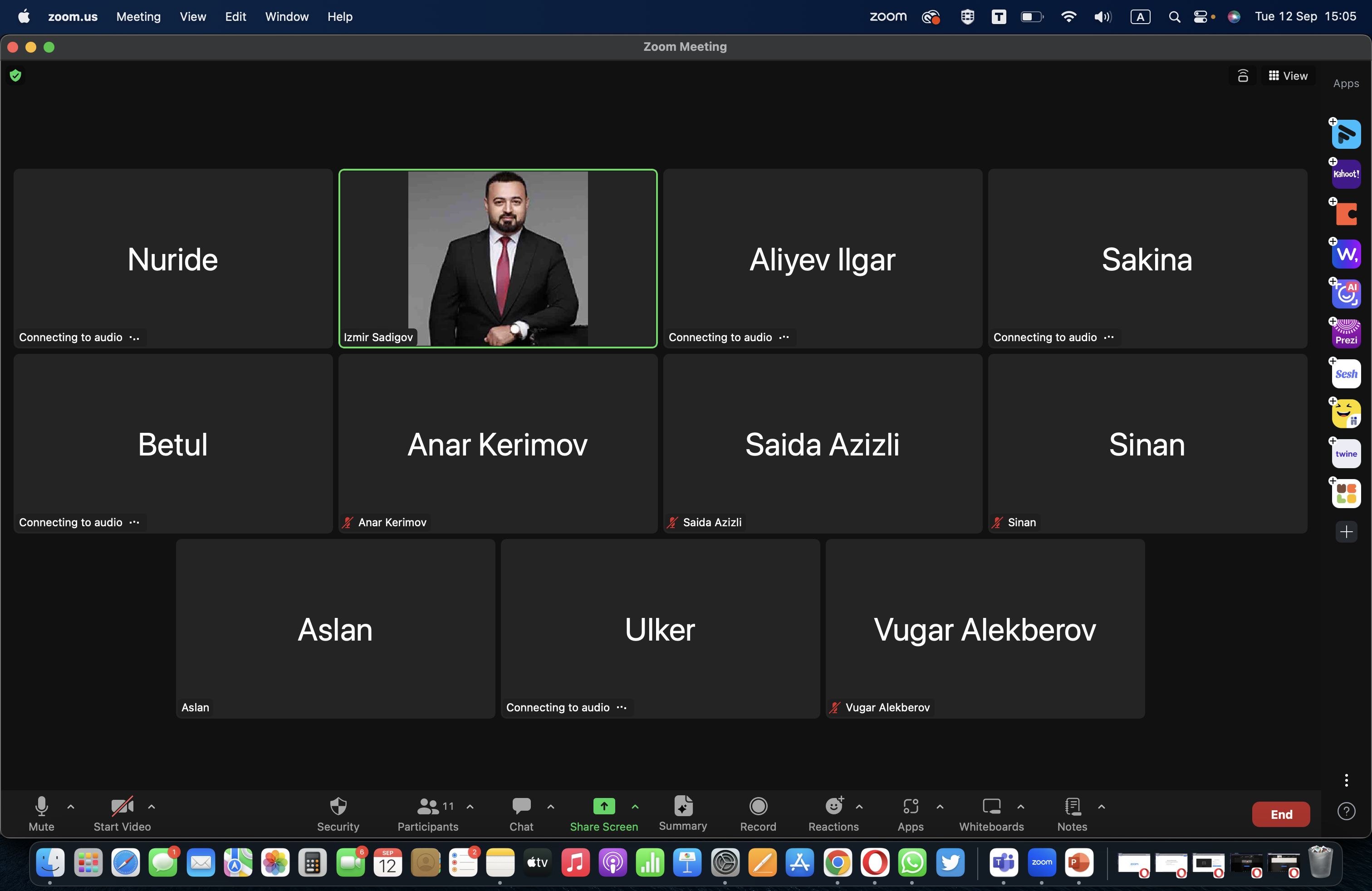Open the Security shield icon
This screenshot has height=891, width=1372.
click(x=338, y=807)
